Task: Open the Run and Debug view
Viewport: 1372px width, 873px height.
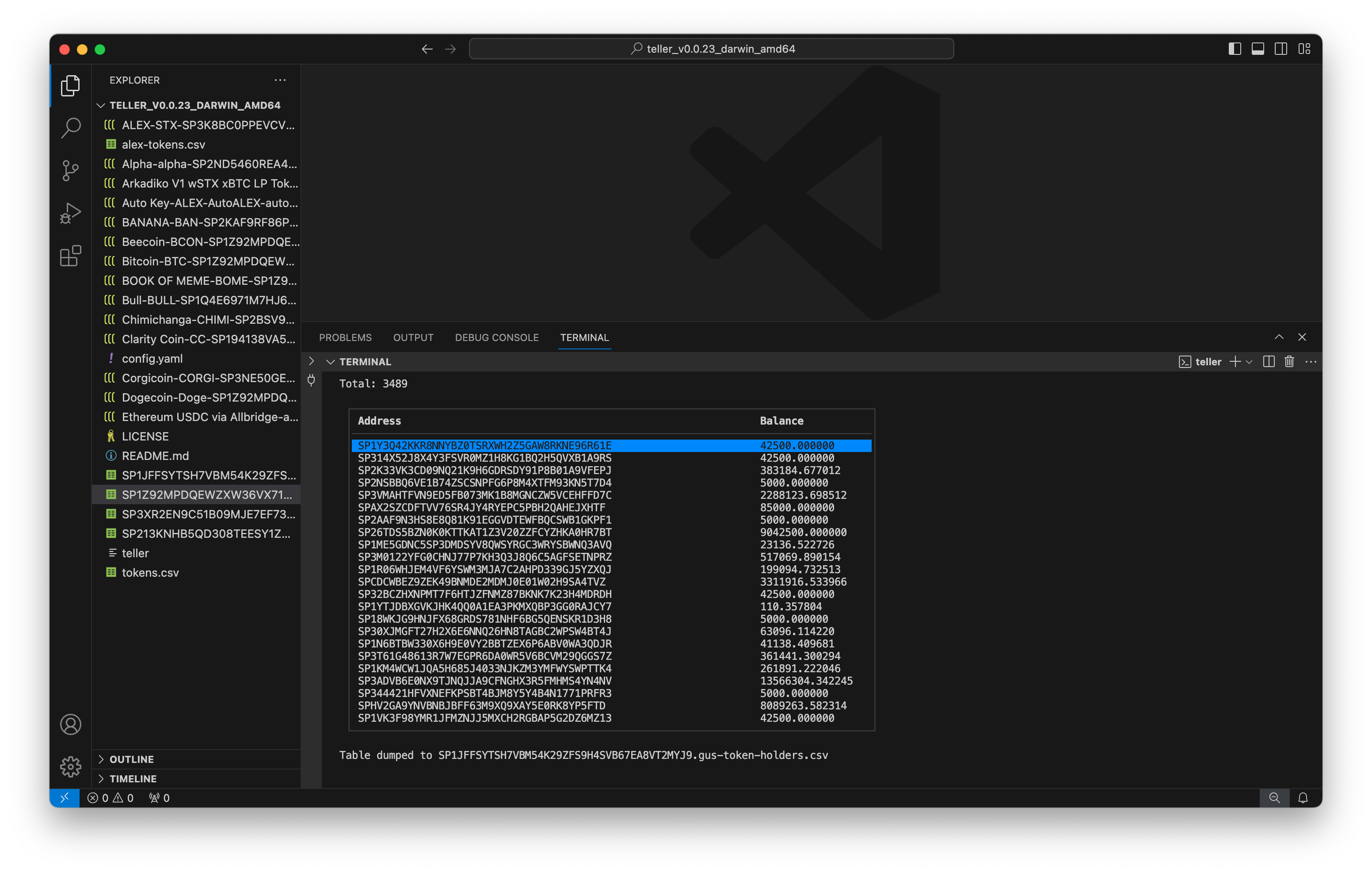Action: [70, 212]
